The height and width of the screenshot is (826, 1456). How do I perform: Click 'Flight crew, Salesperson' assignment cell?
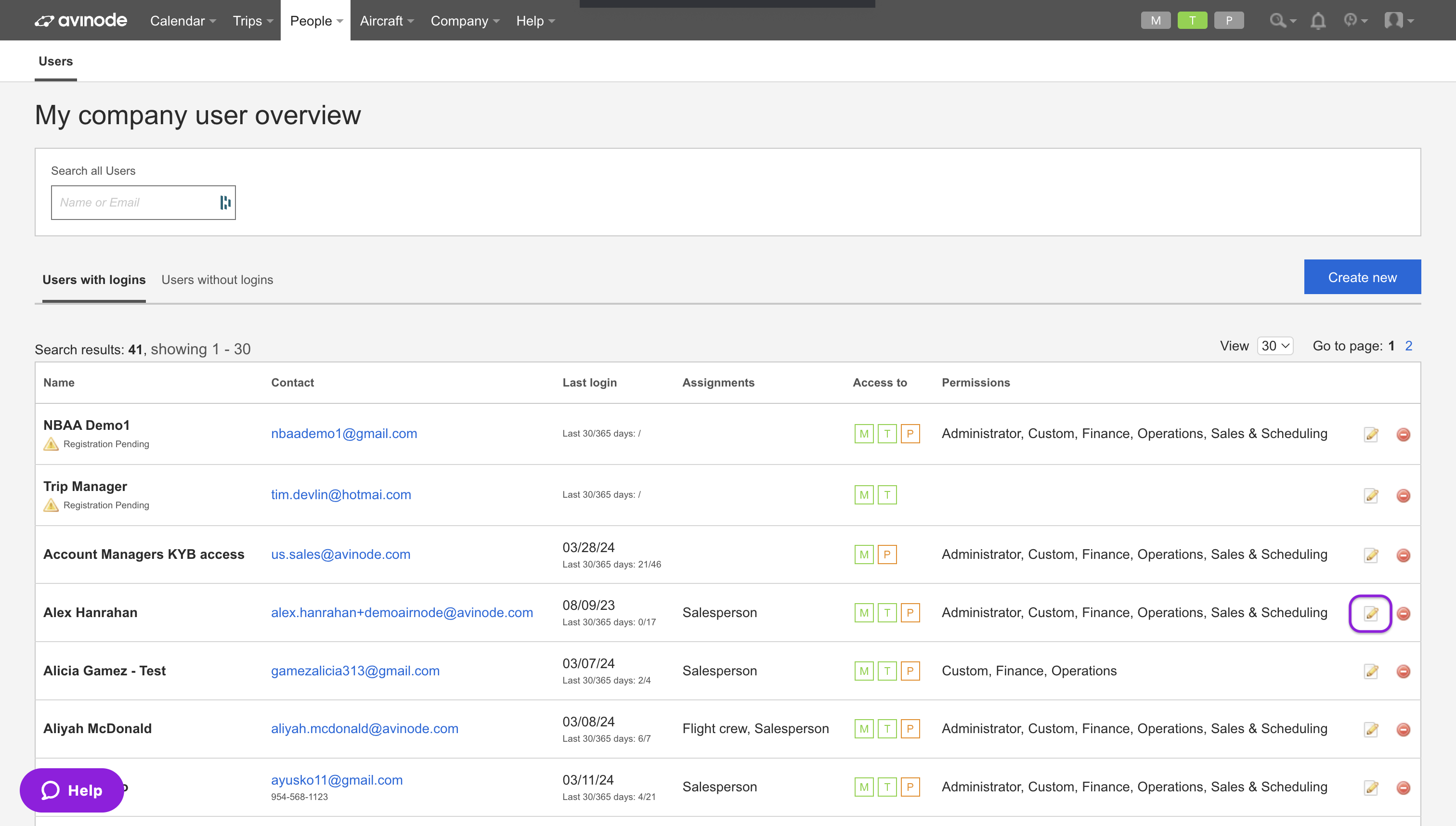(755, 729)
